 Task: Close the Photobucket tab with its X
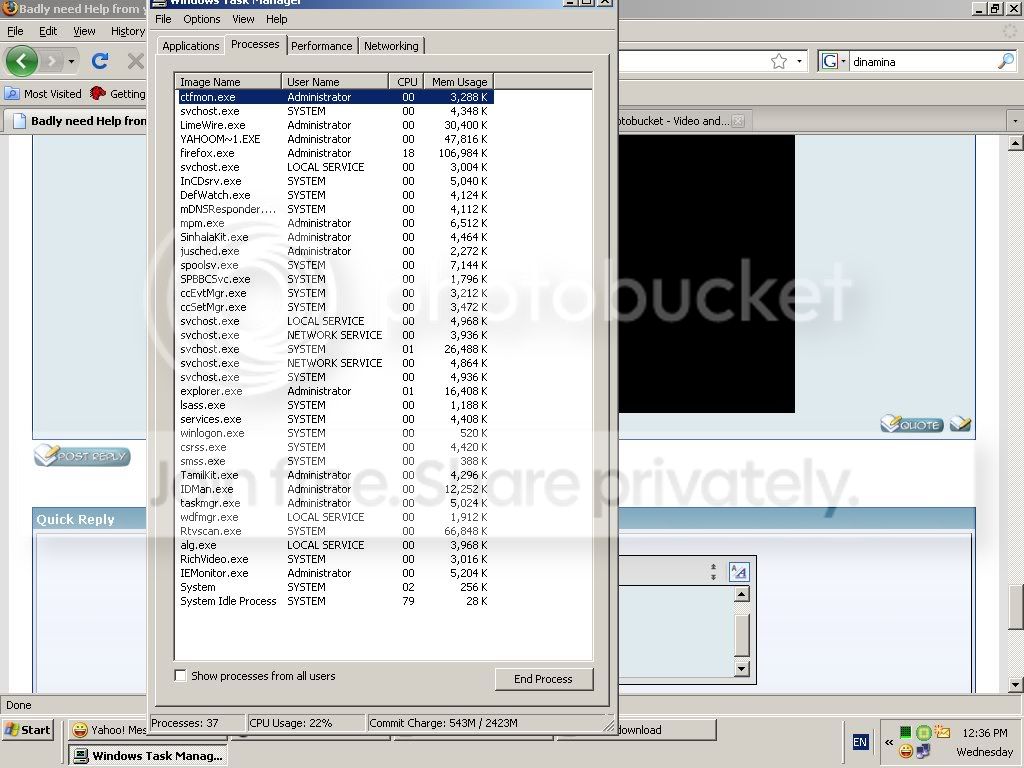tap(737, 121)
